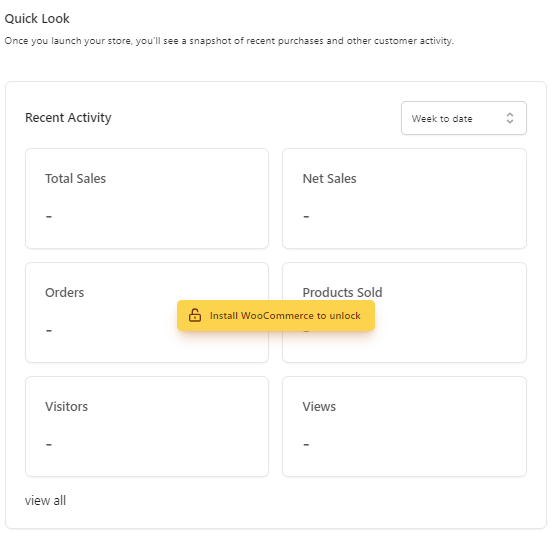Open the Week to date dropdown
The width and height of the screenshot is (551, 534).
tap(464, 118)
